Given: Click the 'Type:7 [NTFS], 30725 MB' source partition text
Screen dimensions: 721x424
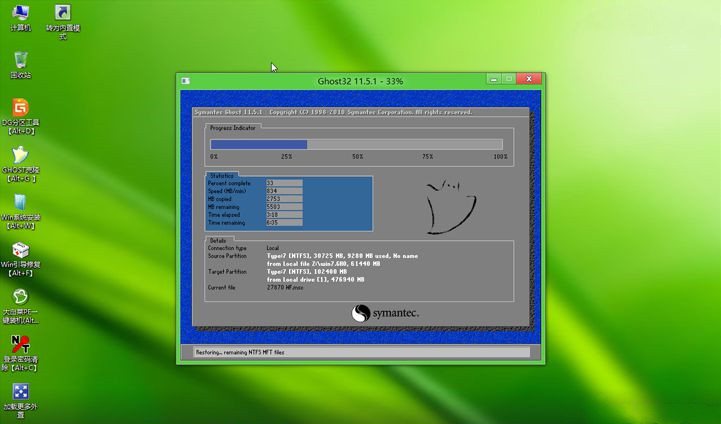Looking at the screenshot, I should point(342,256).
